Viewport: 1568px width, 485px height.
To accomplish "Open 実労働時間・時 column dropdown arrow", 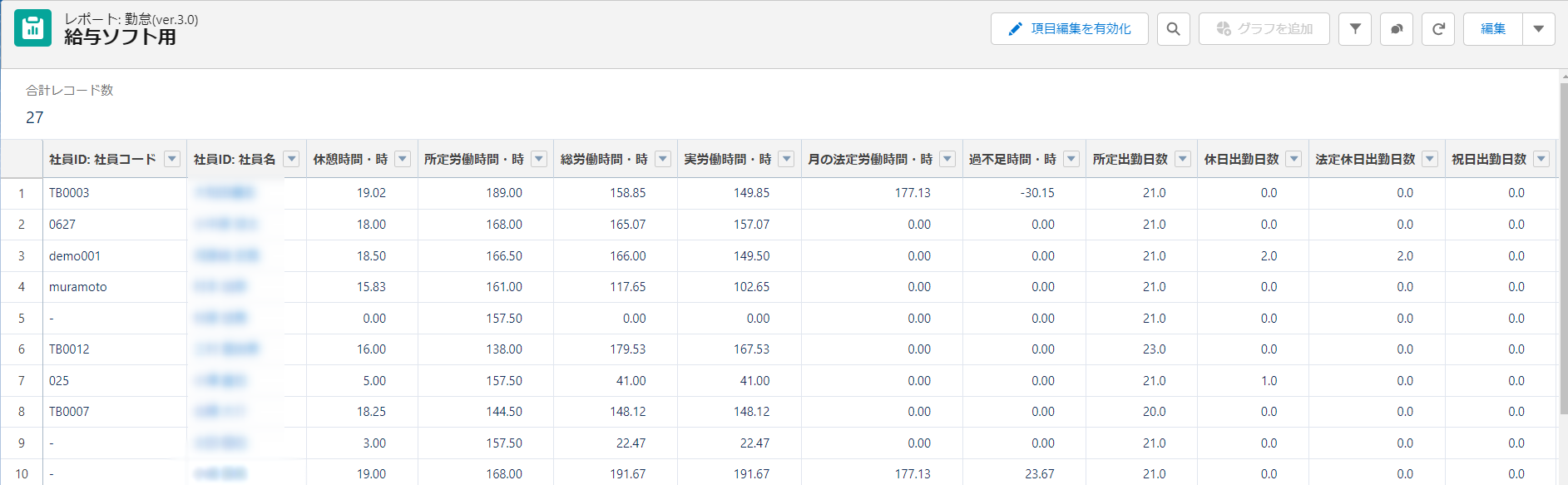I will pos(786,159).
